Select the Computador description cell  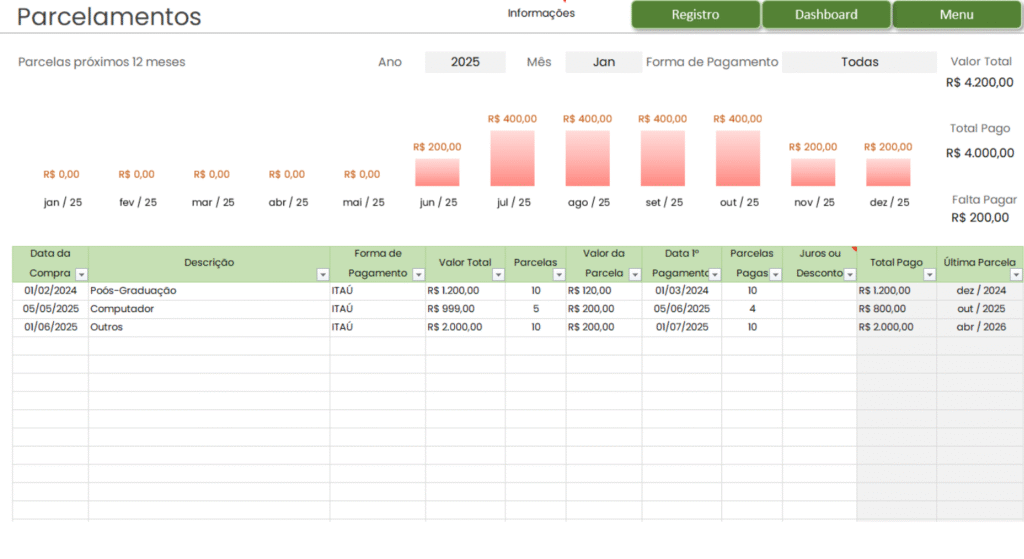coord(209,309)
